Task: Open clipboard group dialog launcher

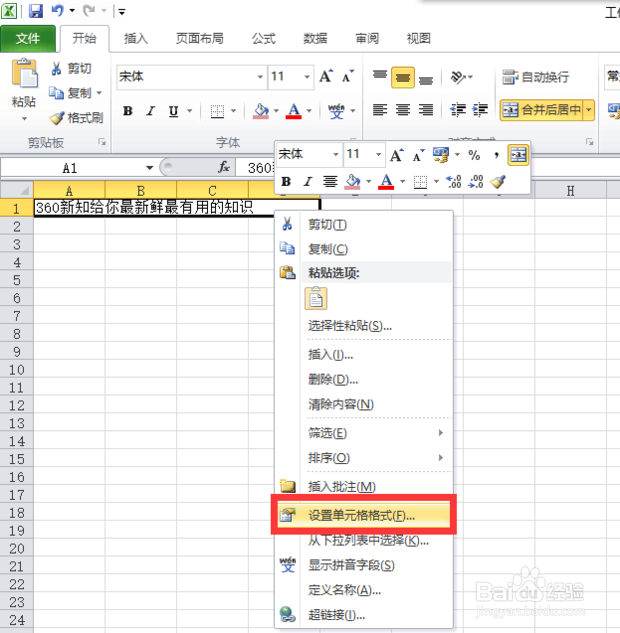Action: 102,142
